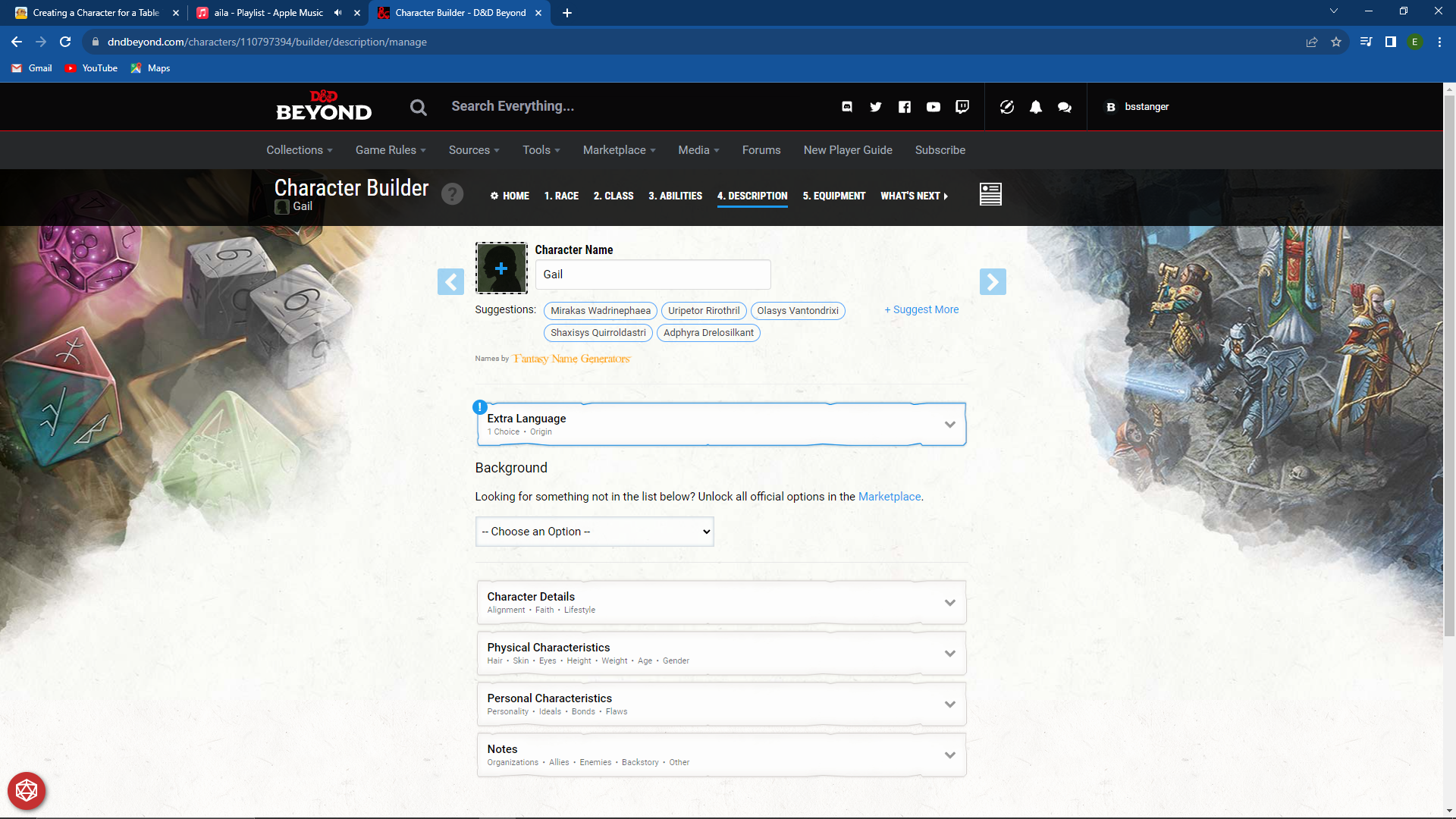Pick suggested name Uripetor Rirothril

(704, 311)
